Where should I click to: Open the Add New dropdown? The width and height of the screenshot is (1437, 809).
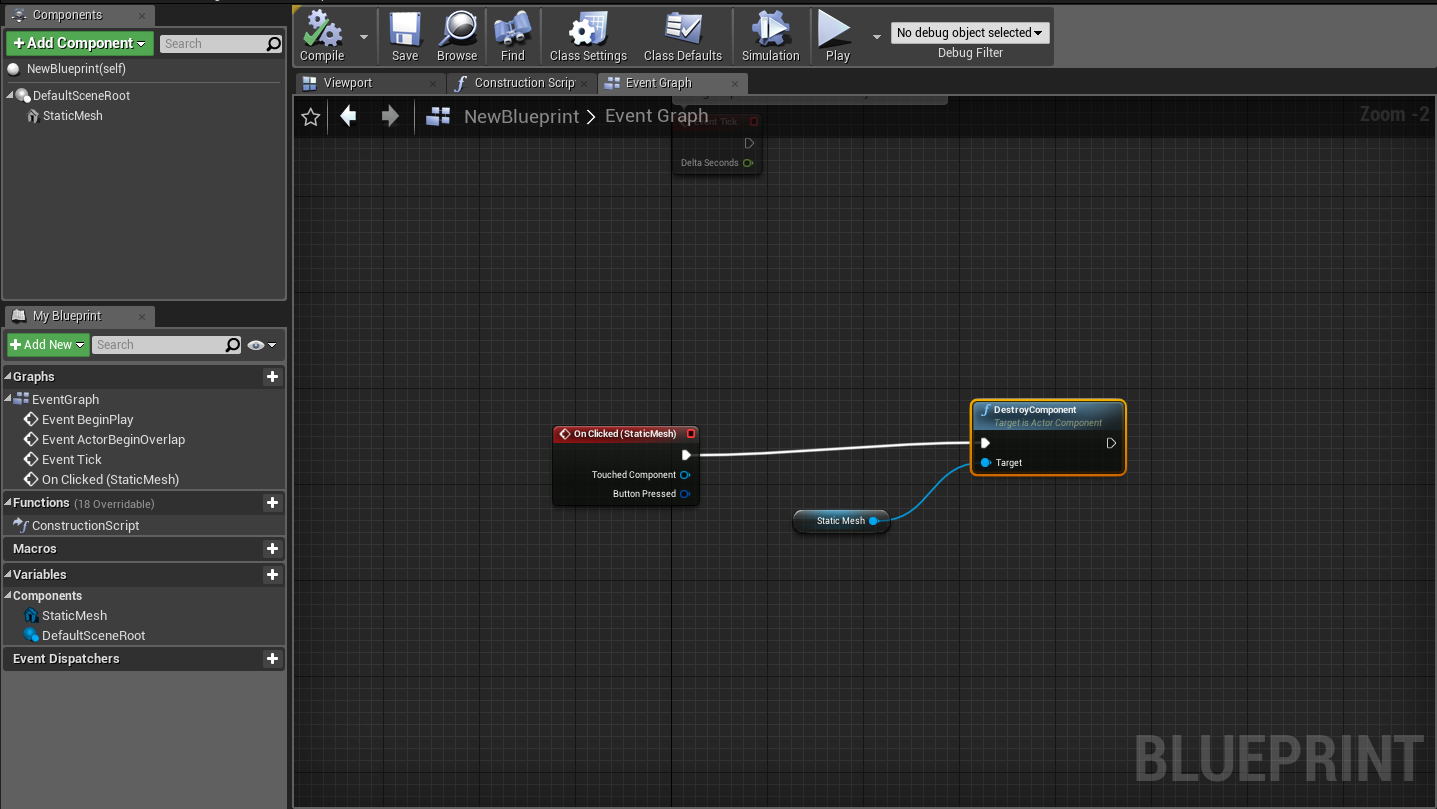[x=48, y=345]
